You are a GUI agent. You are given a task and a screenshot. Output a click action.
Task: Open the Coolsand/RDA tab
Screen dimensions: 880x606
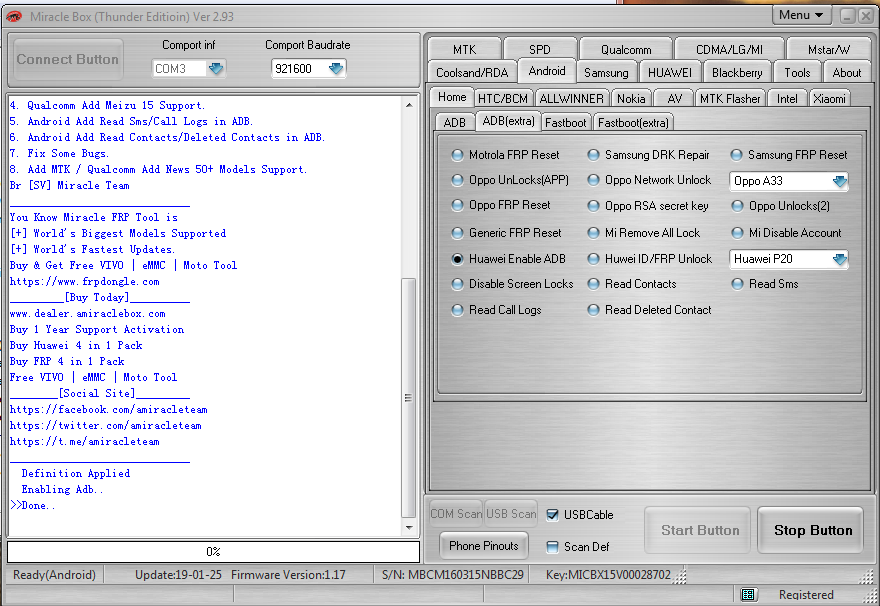pyautogui.click(x=472, y=72)
